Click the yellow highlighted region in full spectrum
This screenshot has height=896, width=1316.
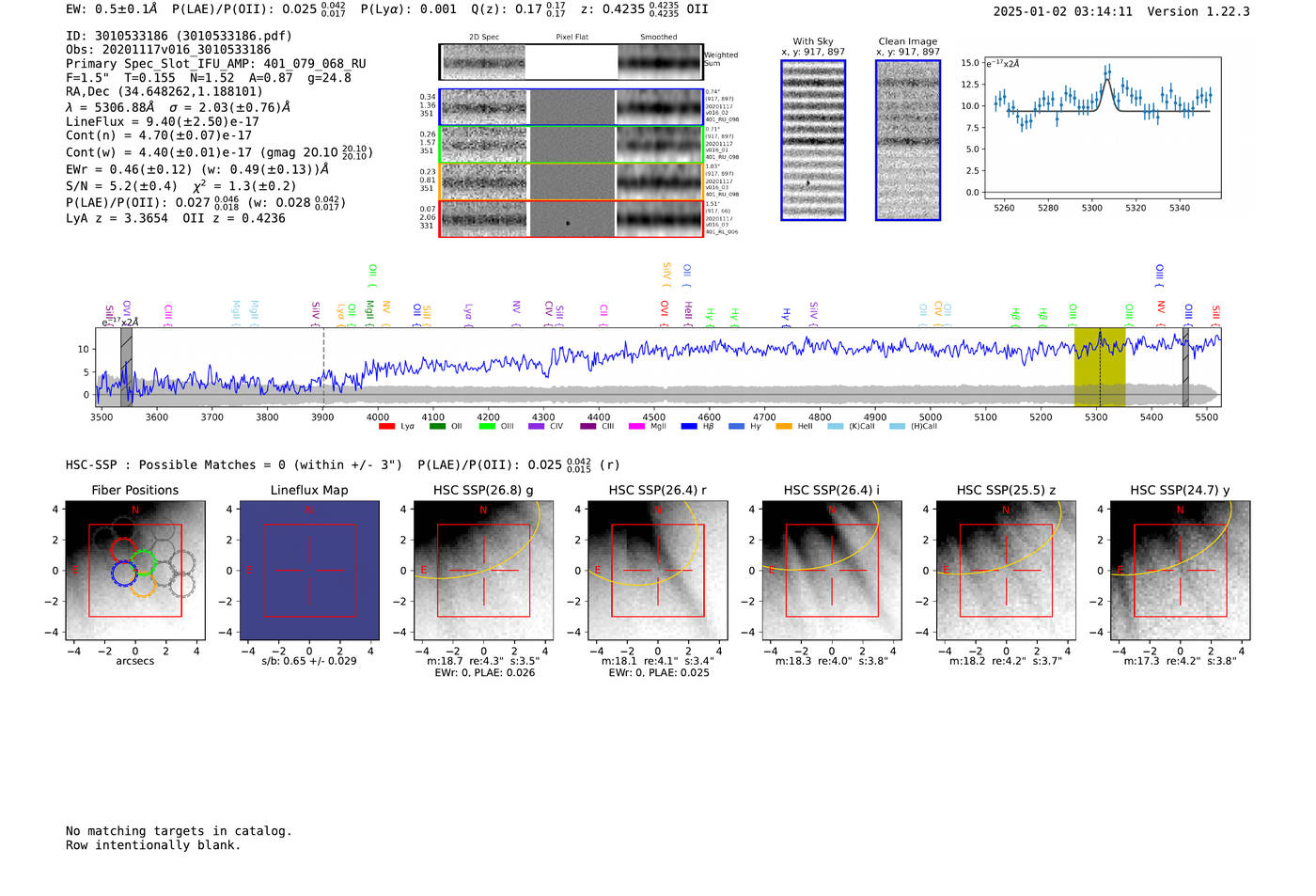1100,367
